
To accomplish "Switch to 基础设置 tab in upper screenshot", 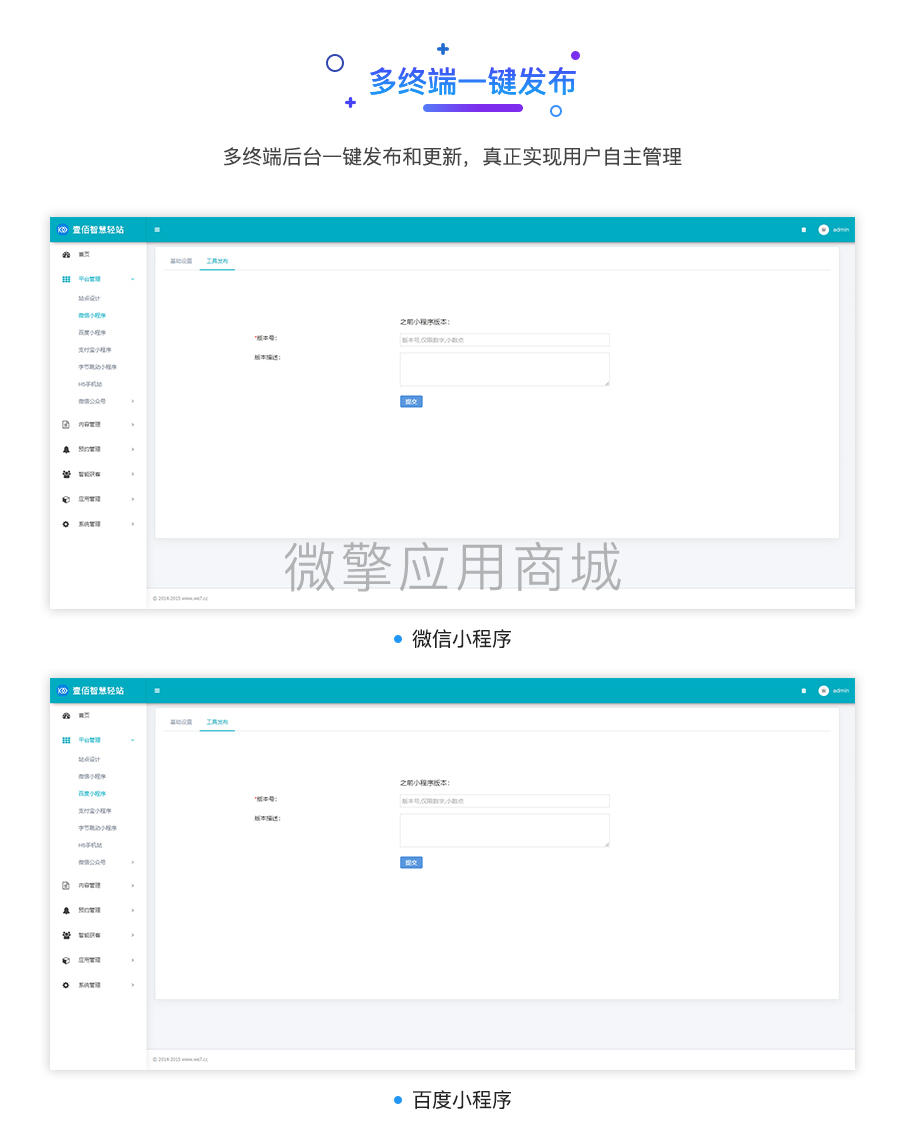I will pyautogui.click(x=181, y=261).
